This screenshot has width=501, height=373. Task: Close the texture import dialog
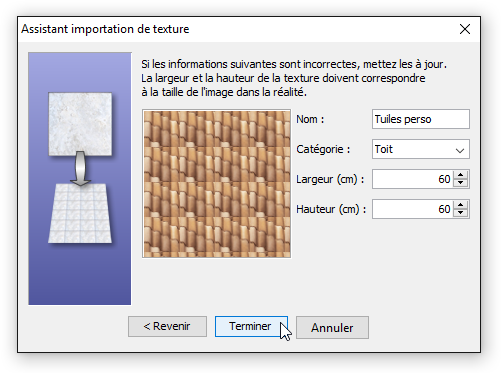pos(465,29)
